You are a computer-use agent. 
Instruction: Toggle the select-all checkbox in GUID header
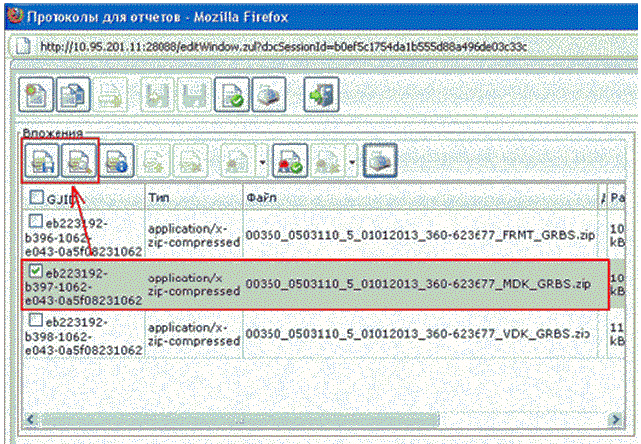tap(36, 197)
